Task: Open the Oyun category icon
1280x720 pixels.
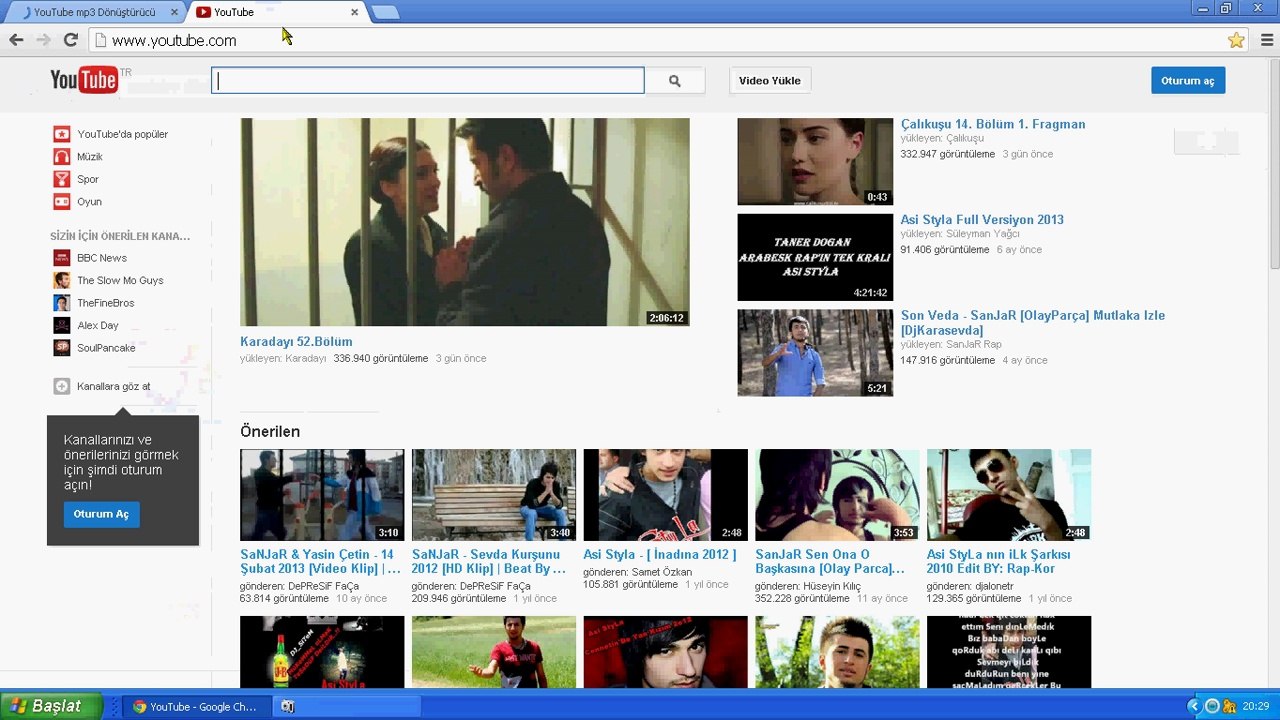Action: 61,202
